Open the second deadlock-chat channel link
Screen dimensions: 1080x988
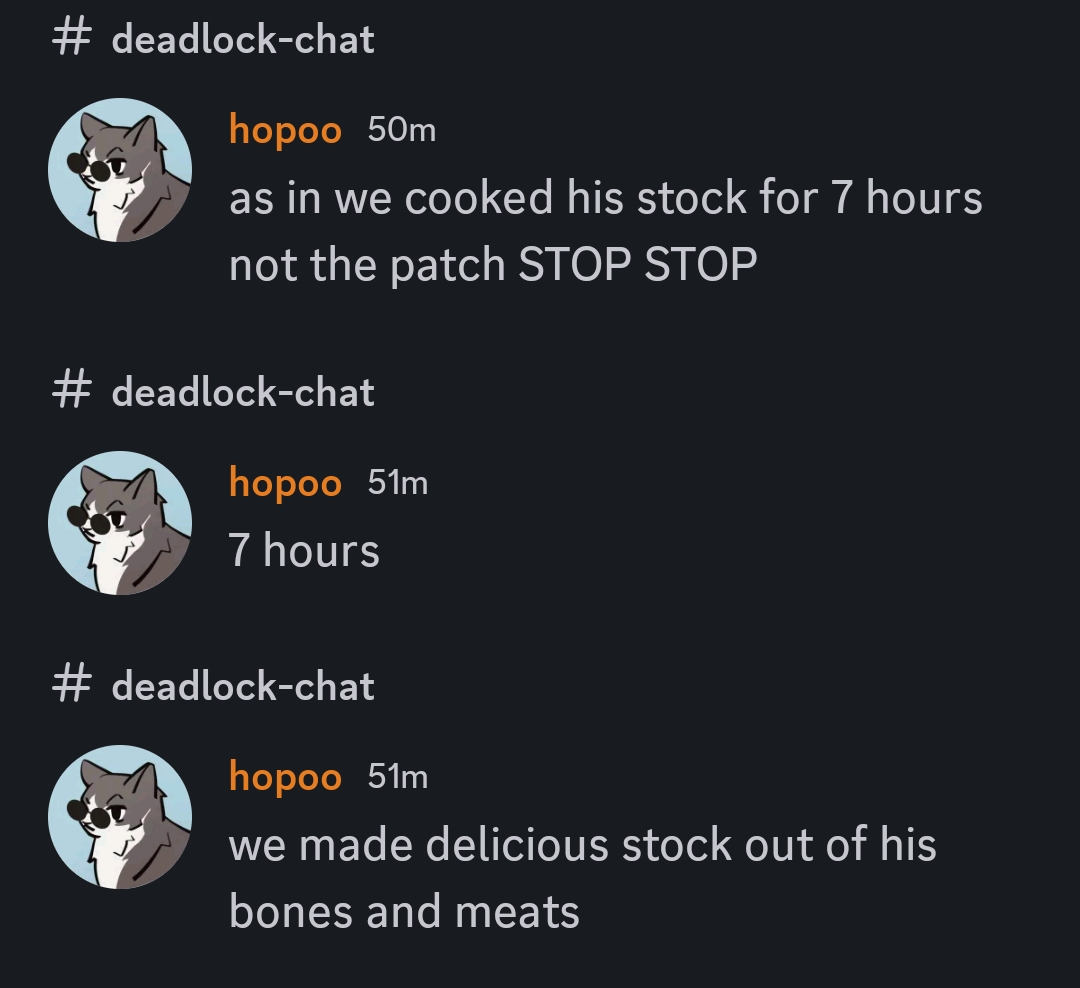(243, 393)
